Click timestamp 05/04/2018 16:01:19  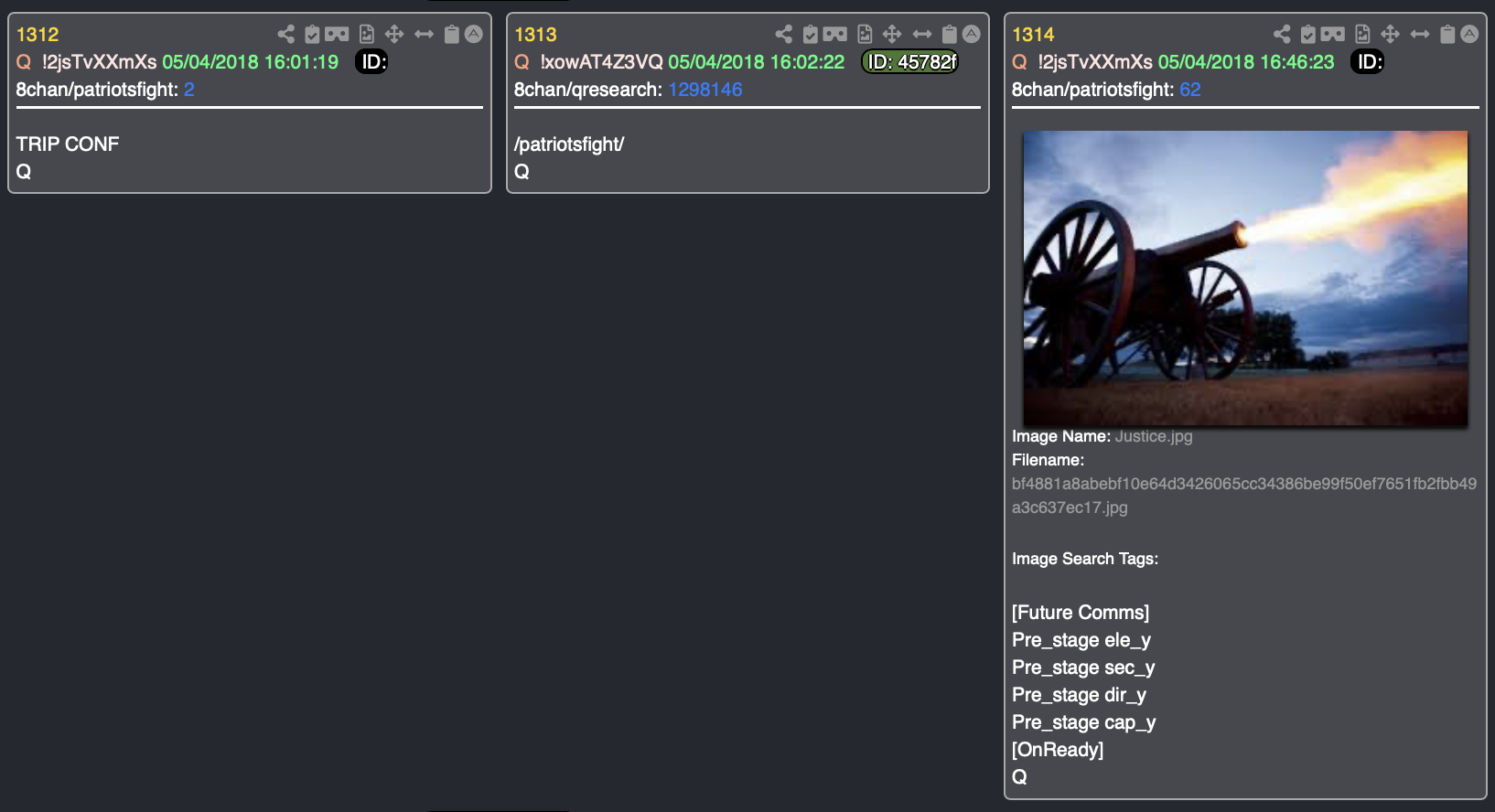[x=251, y=62]
